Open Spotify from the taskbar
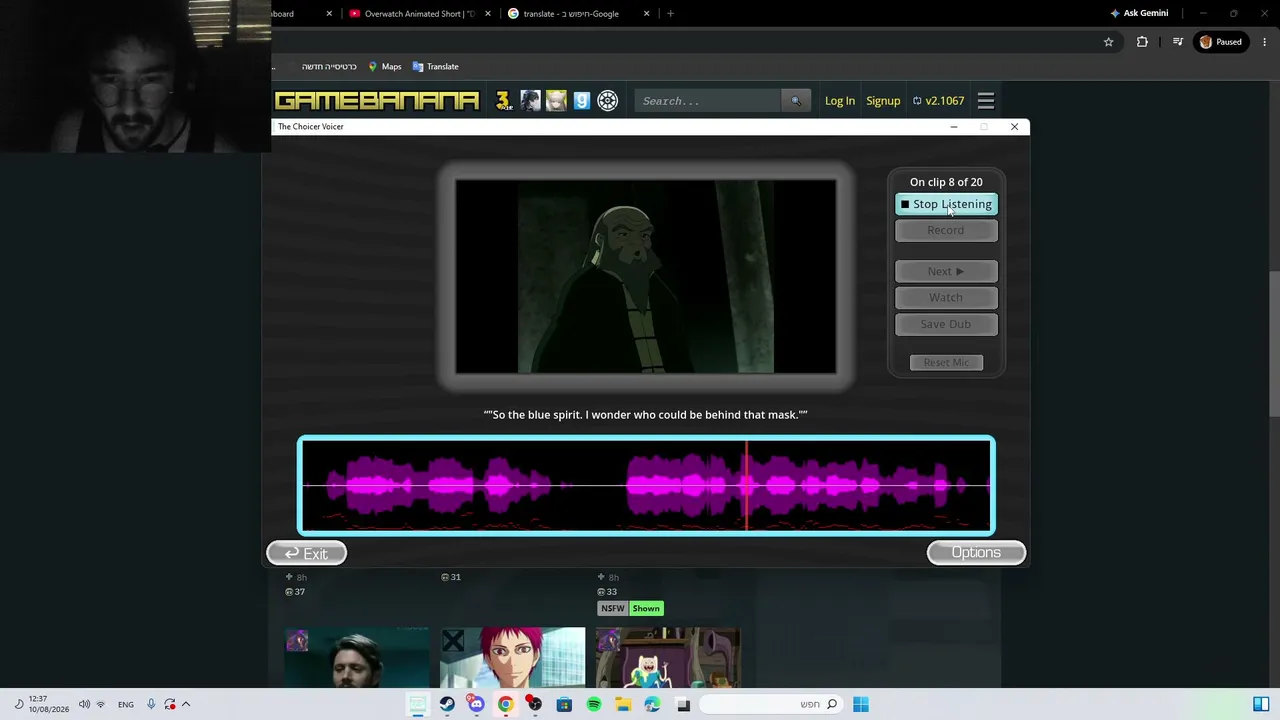The width and height of the screenshot is (1280, 720). click(x=594, y=704)
